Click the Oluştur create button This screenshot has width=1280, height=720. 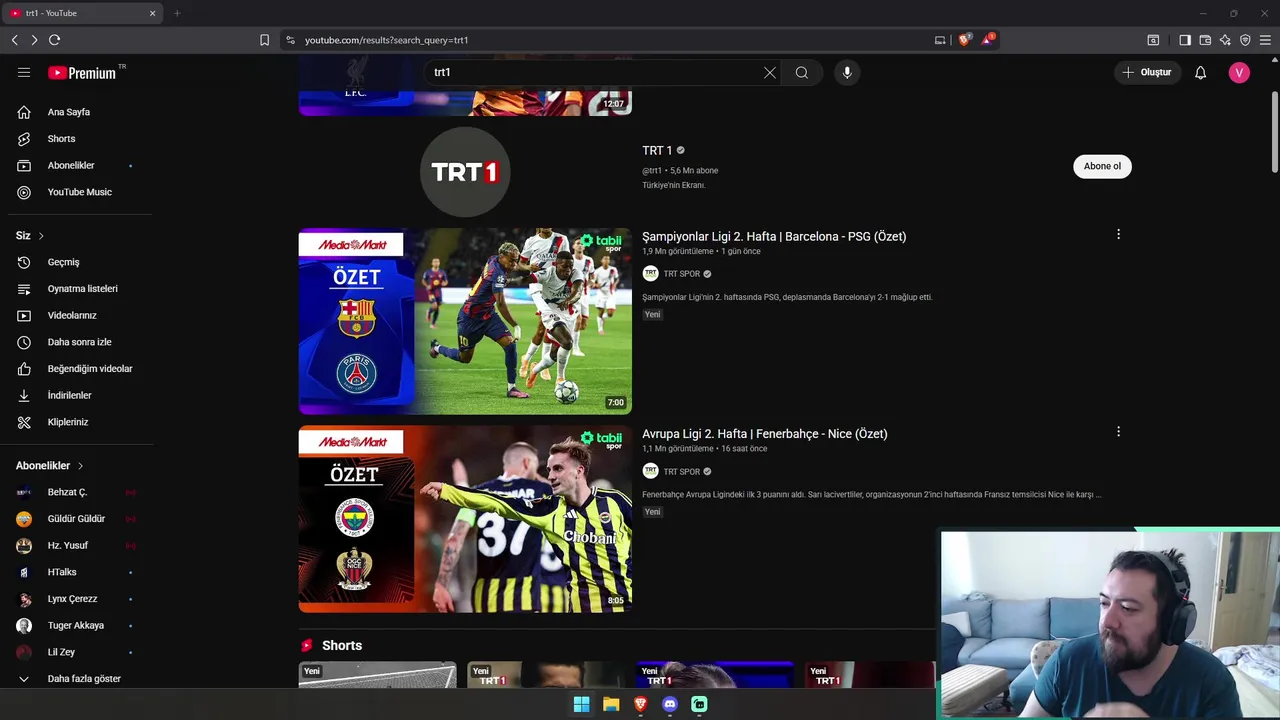[1146, 72]
